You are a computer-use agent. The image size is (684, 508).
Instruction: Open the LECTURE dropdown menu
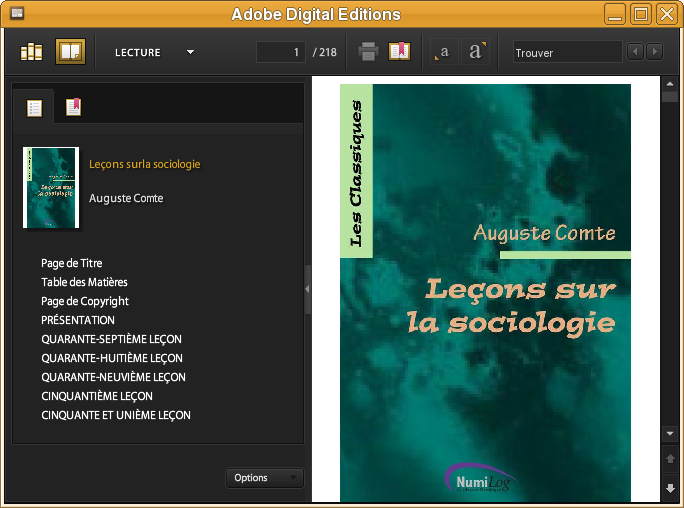click(x=154, y=52)
